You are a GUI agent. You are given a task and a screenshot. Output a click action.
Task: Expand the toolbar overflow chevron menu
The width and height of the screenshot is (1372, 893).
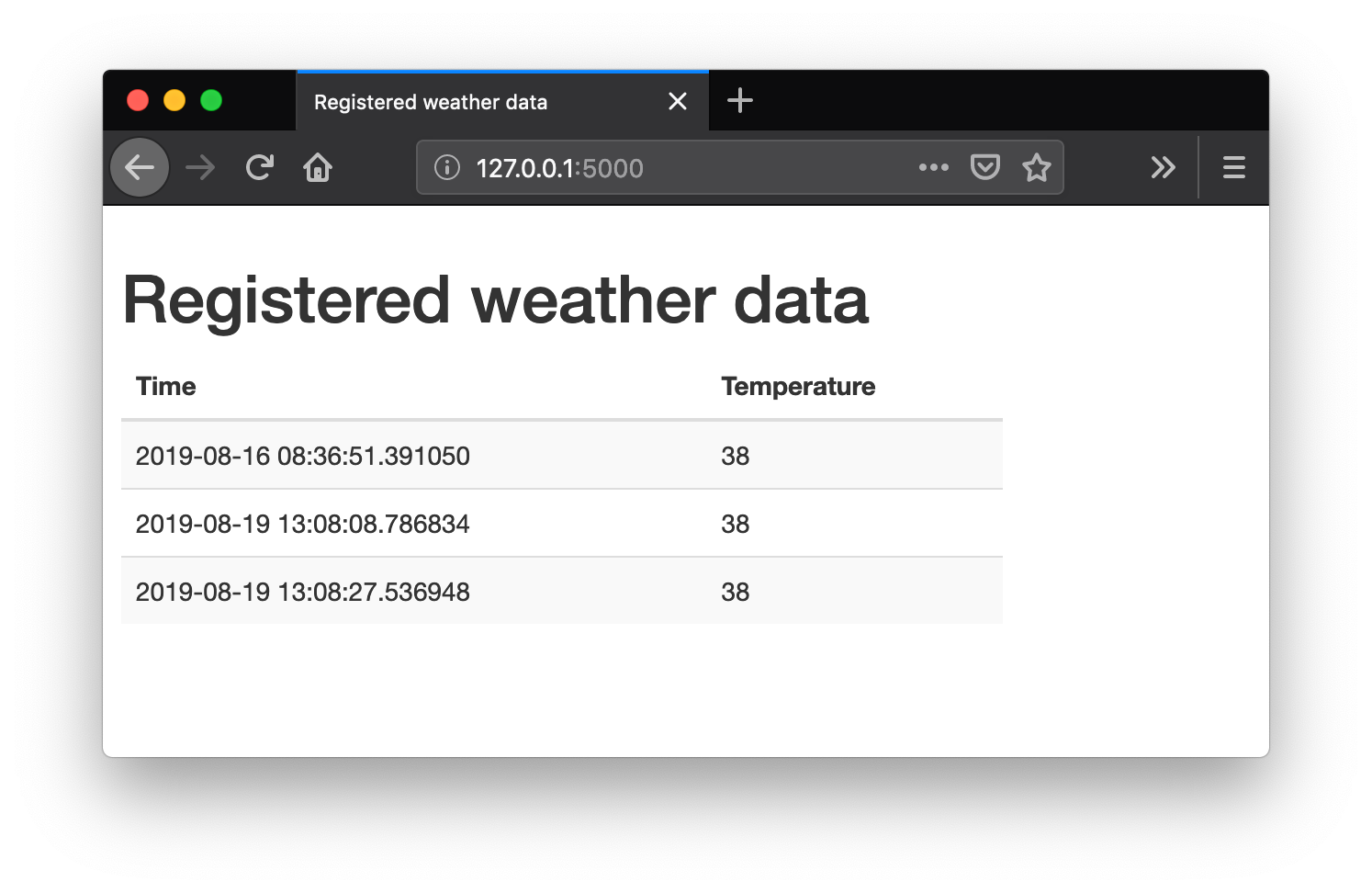click(1163, 167)
